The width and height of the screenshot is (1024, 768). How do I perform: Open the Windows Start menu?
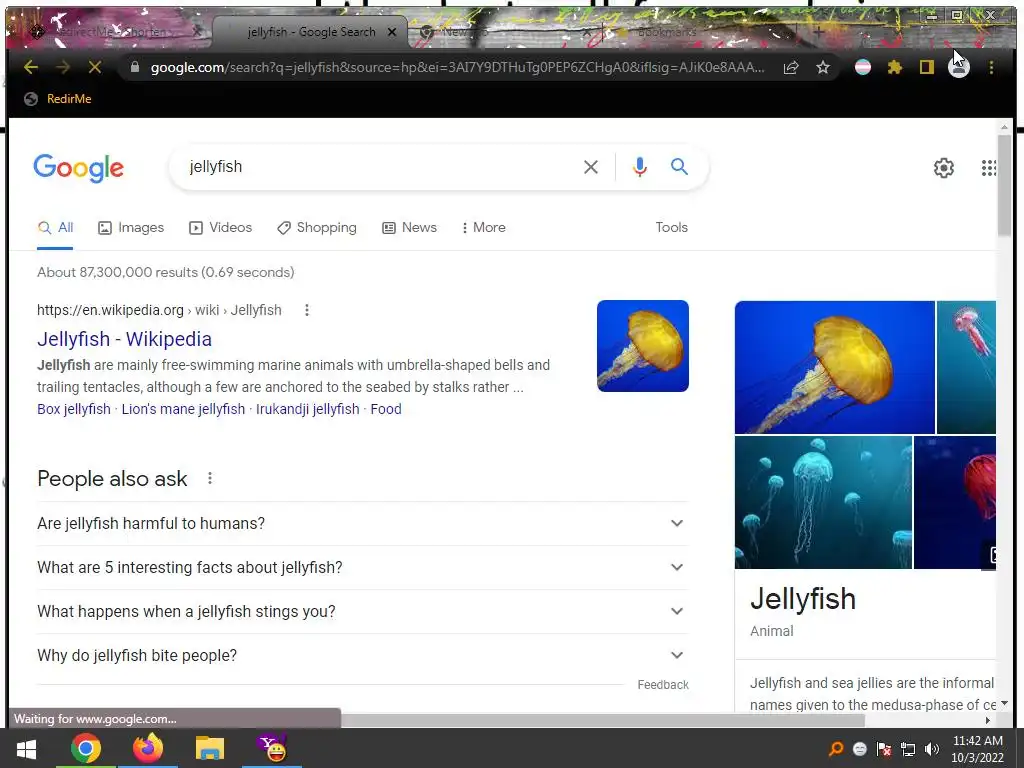tap(26, 748)
